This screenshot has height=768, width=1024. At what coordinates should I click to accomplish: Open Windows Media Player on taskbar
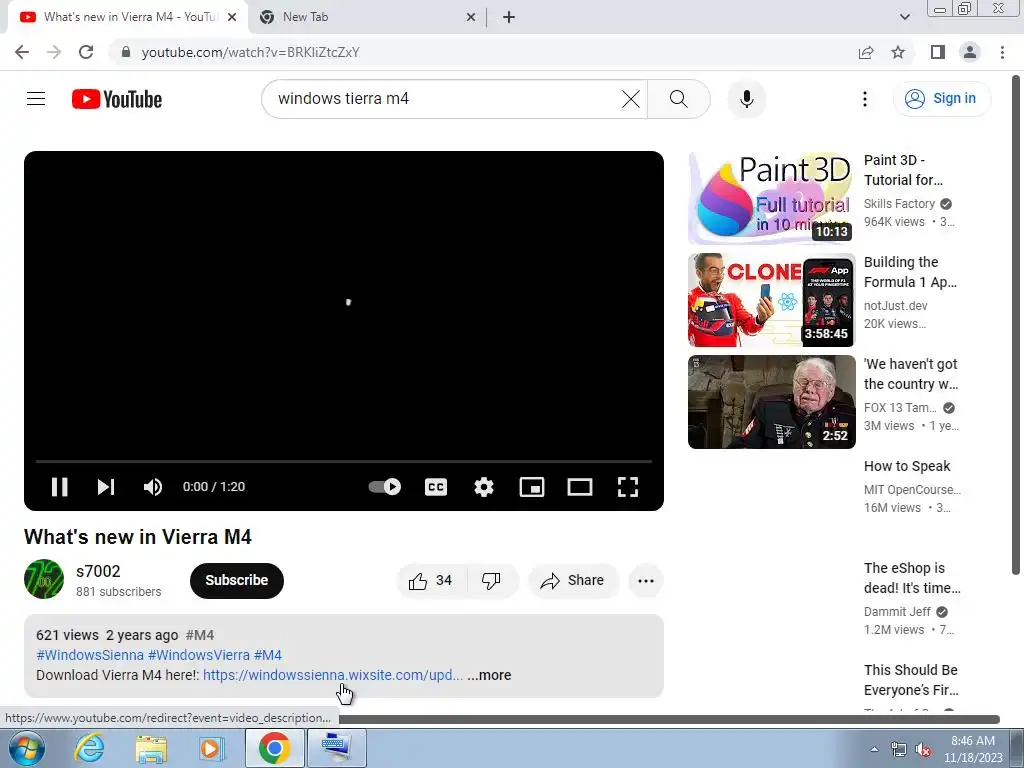click(x=211, y=748)
